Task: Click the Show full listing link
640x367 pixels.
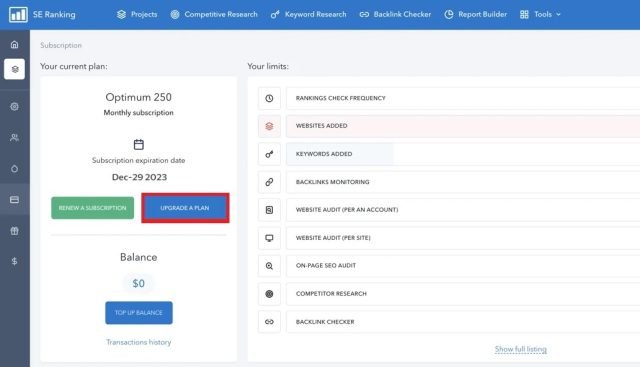Action: click(521, 349)
